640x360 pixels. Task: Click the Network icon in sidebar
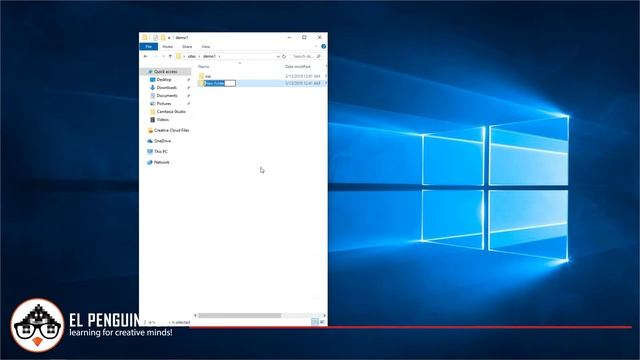[150, 162]
